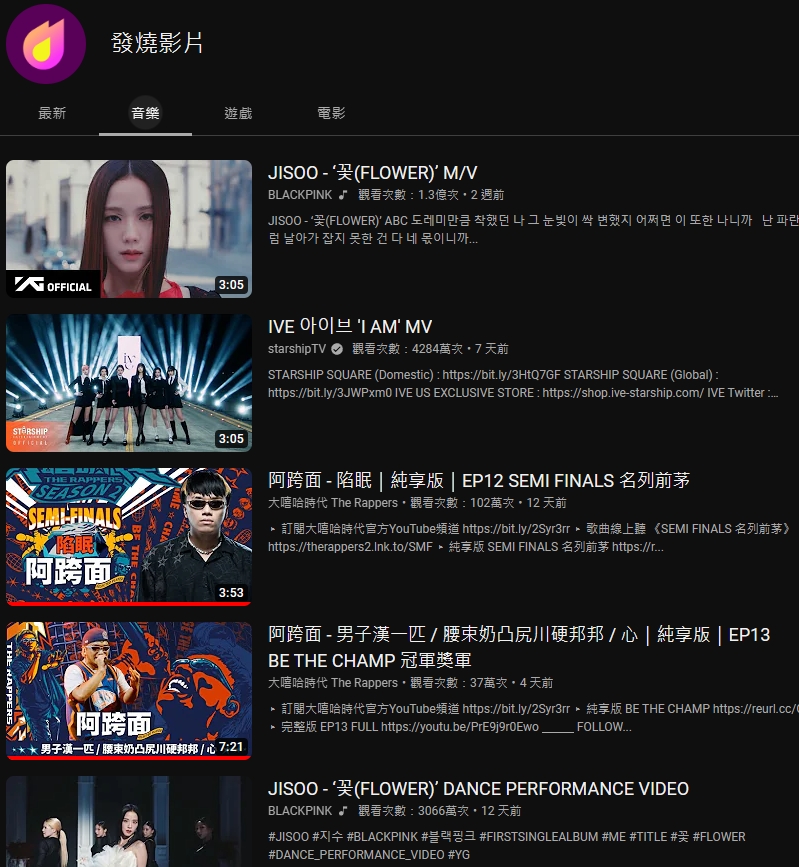Click the music note icon beside BLACKPINK on the FLOWER M/V

tap(343, 195)
